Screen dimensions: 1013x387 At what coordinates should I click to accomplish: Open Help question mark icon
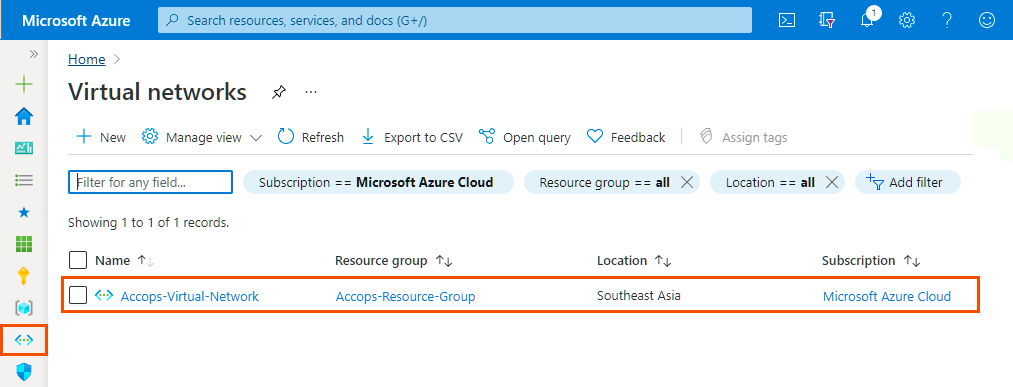(947, 21)
